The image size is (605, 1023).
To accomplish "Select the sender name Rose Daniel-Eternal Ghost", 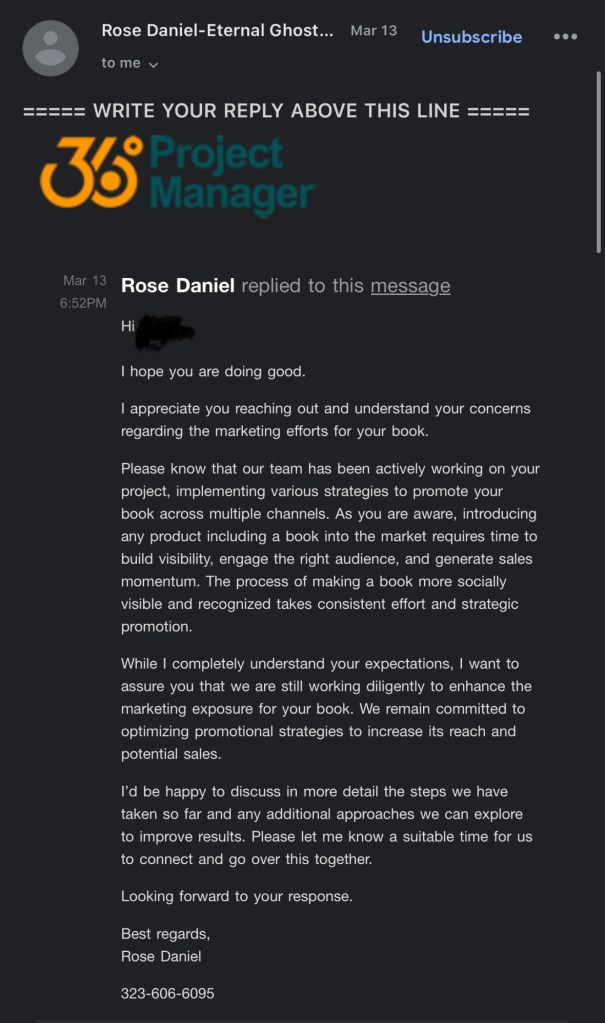I will pos(217,31).
